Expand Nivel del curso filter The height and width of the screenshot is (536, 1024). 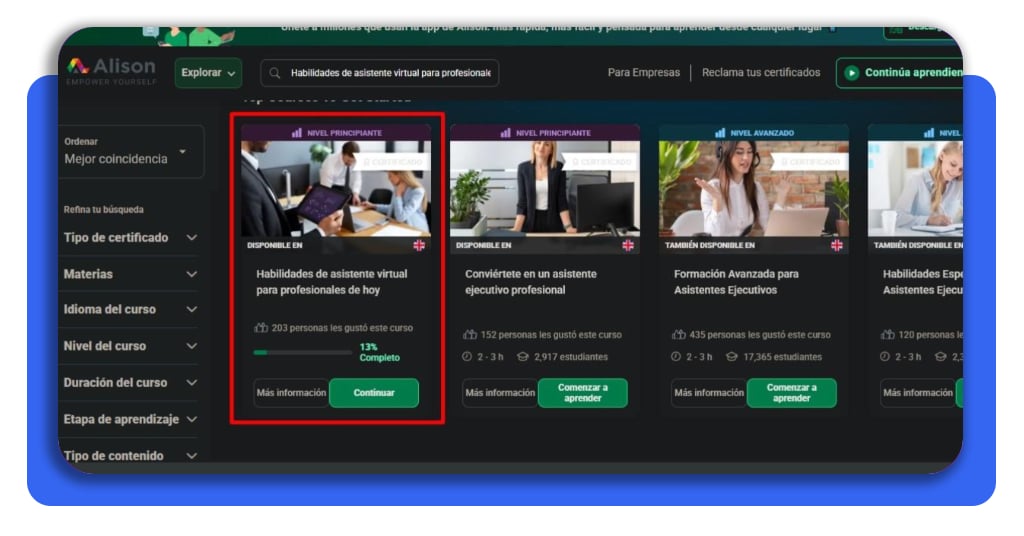coord(130,346)
